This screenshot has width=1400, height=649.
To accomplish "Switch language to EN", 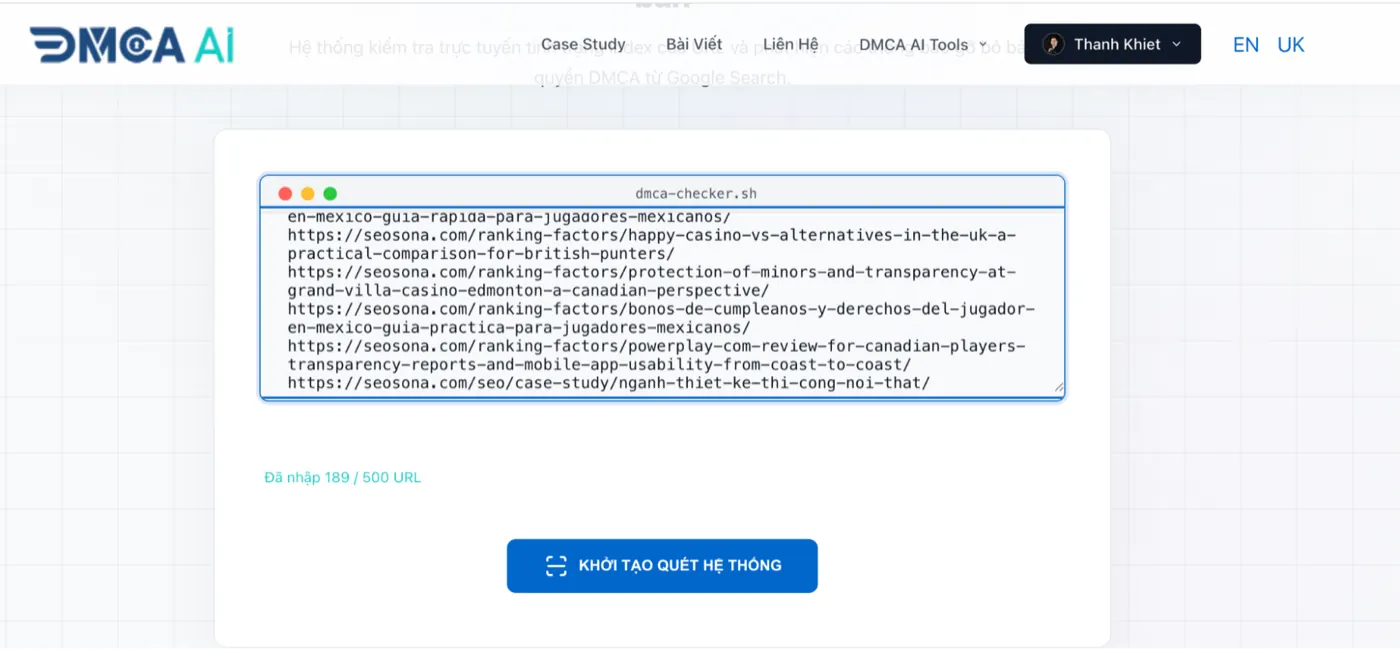I will (1246, 44).
